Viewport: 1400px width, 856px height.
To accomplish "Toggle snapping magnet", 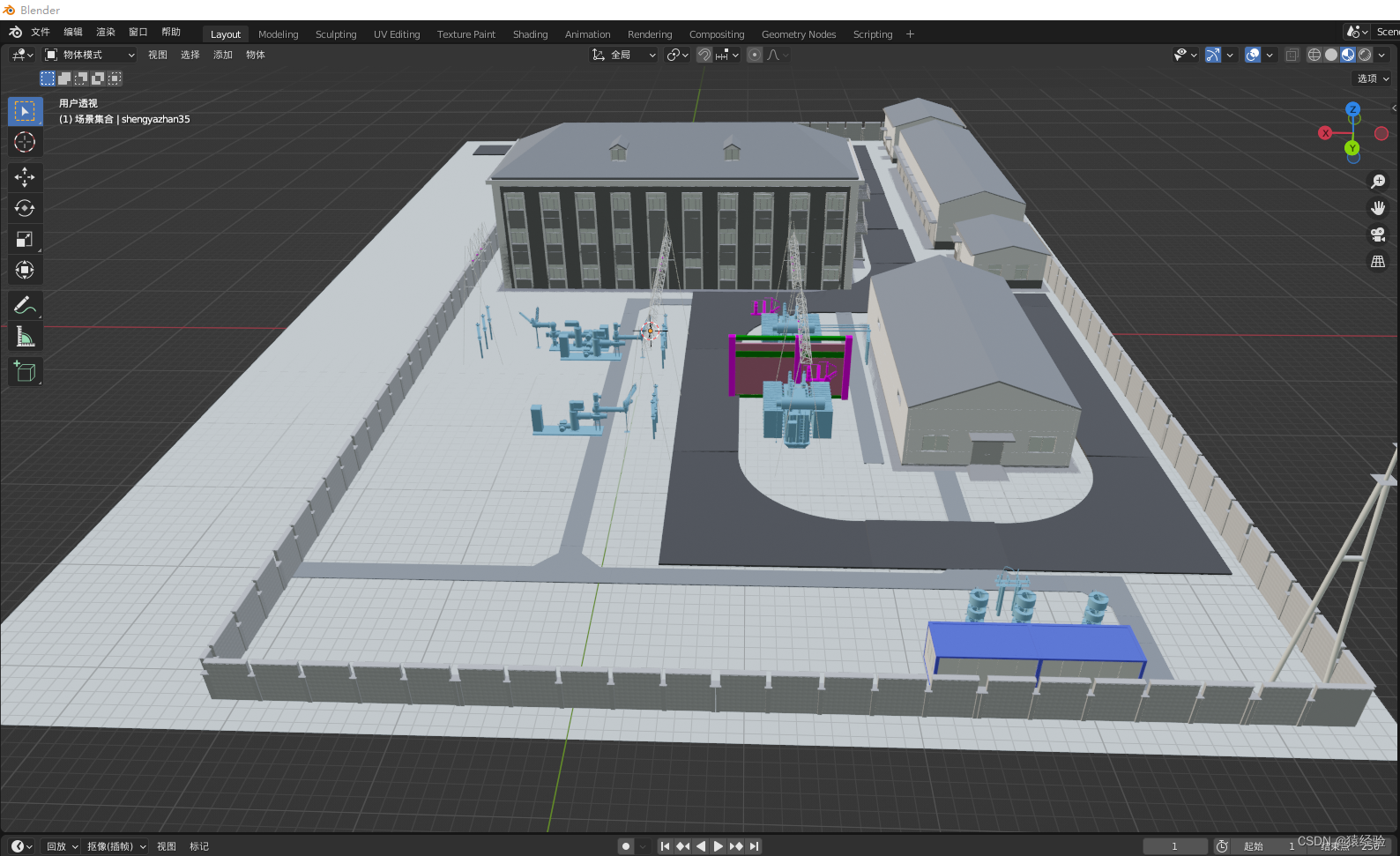I will click(704, 55).
